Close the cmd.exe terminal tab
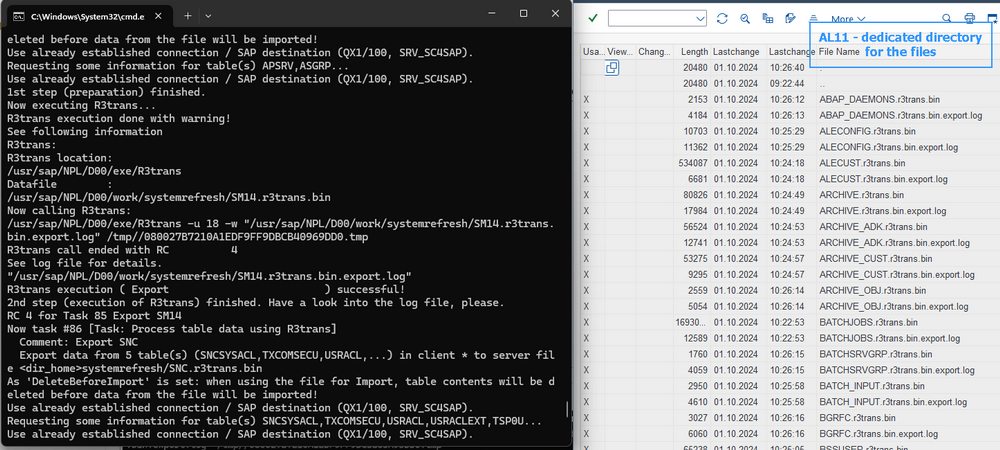The image size is (1000, 450). tap(158, 15)
